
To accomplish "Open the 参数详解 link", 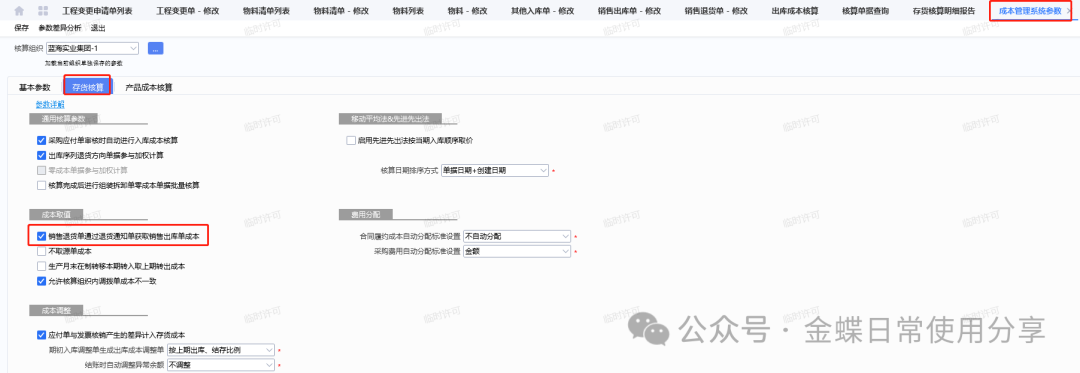I will click(50, 105).
